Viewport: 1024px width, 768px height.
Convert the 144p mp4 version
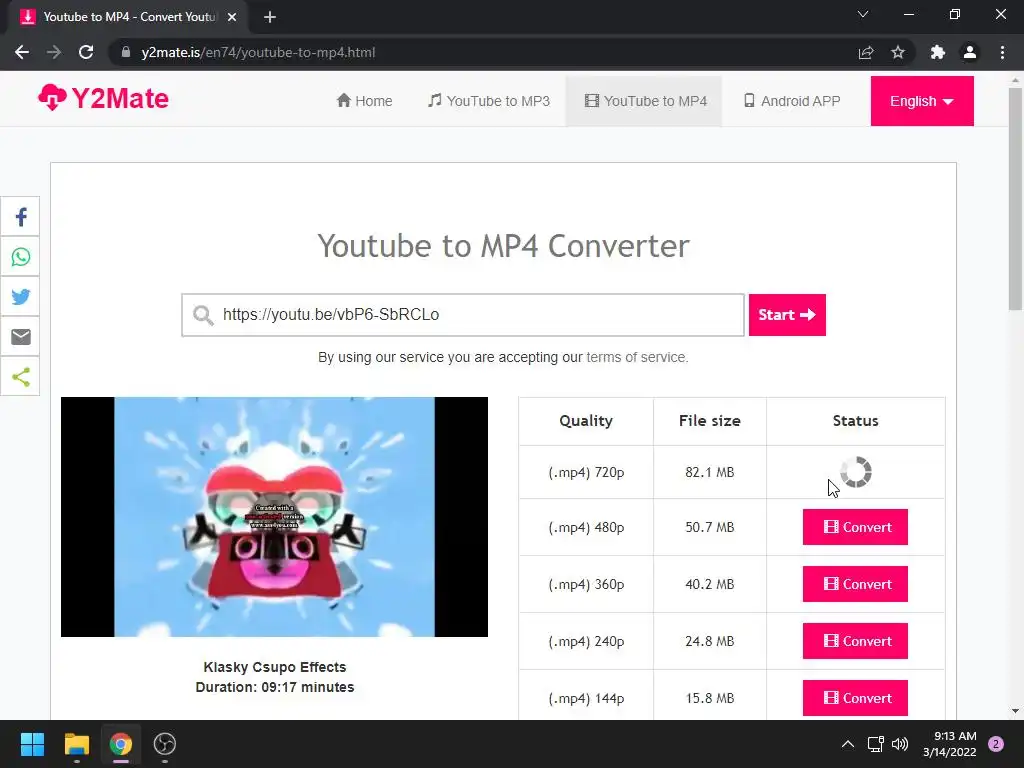pos(855,698)
